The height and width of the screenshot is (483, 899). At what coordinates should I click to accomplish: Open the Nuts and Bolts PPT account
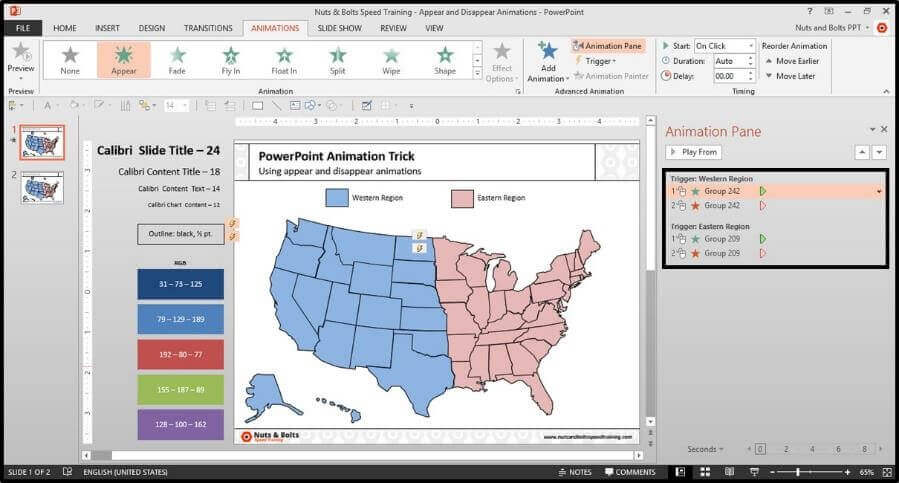click(x=832, y=28)
